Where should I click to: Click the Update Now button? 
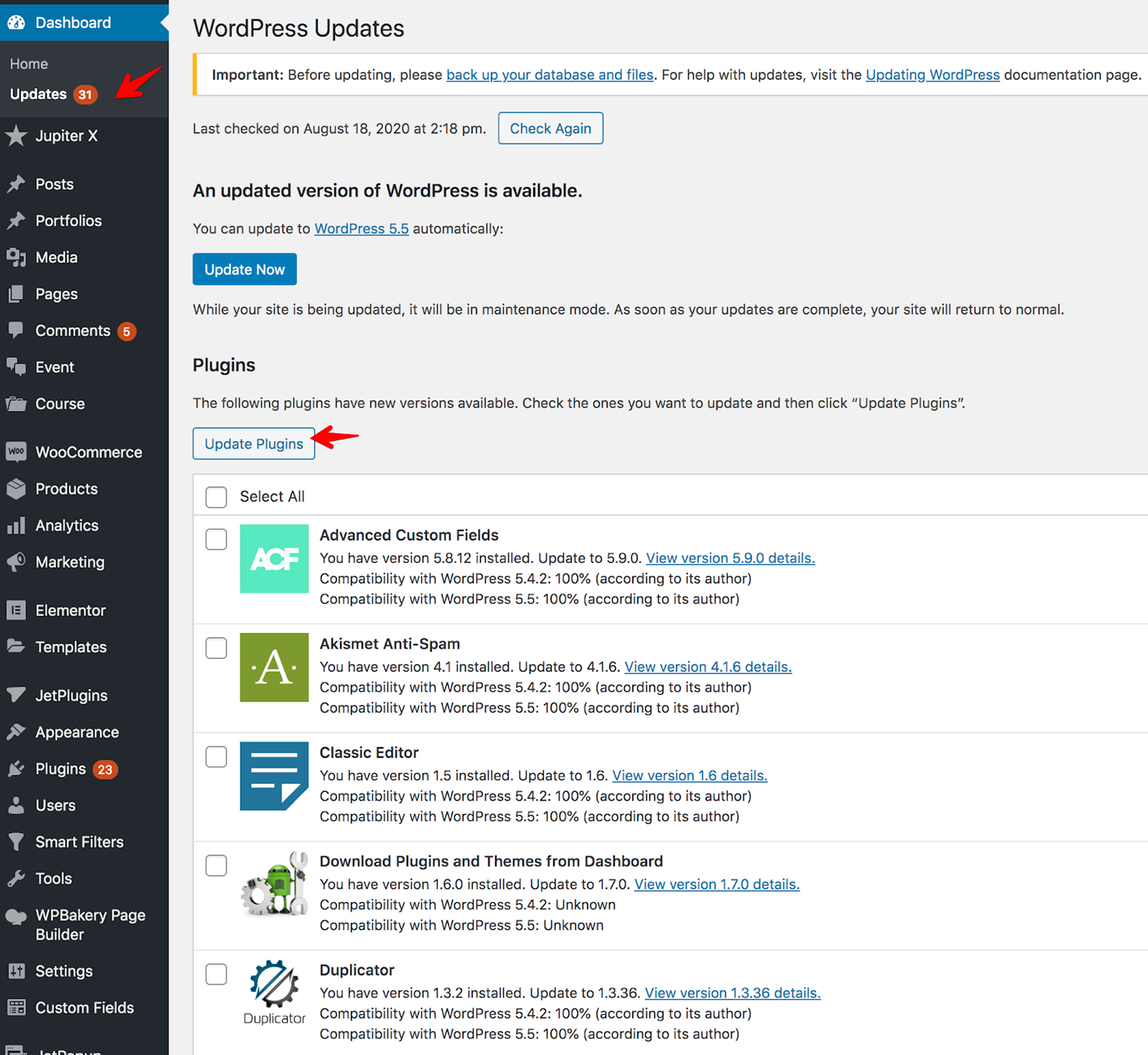click(245, 269)
